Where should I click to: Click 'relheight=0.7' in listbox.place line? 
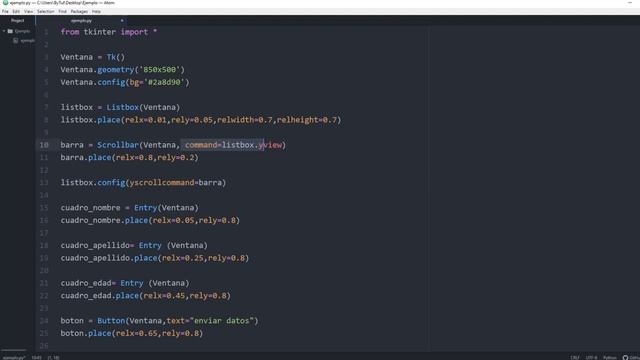click(307, 120)
